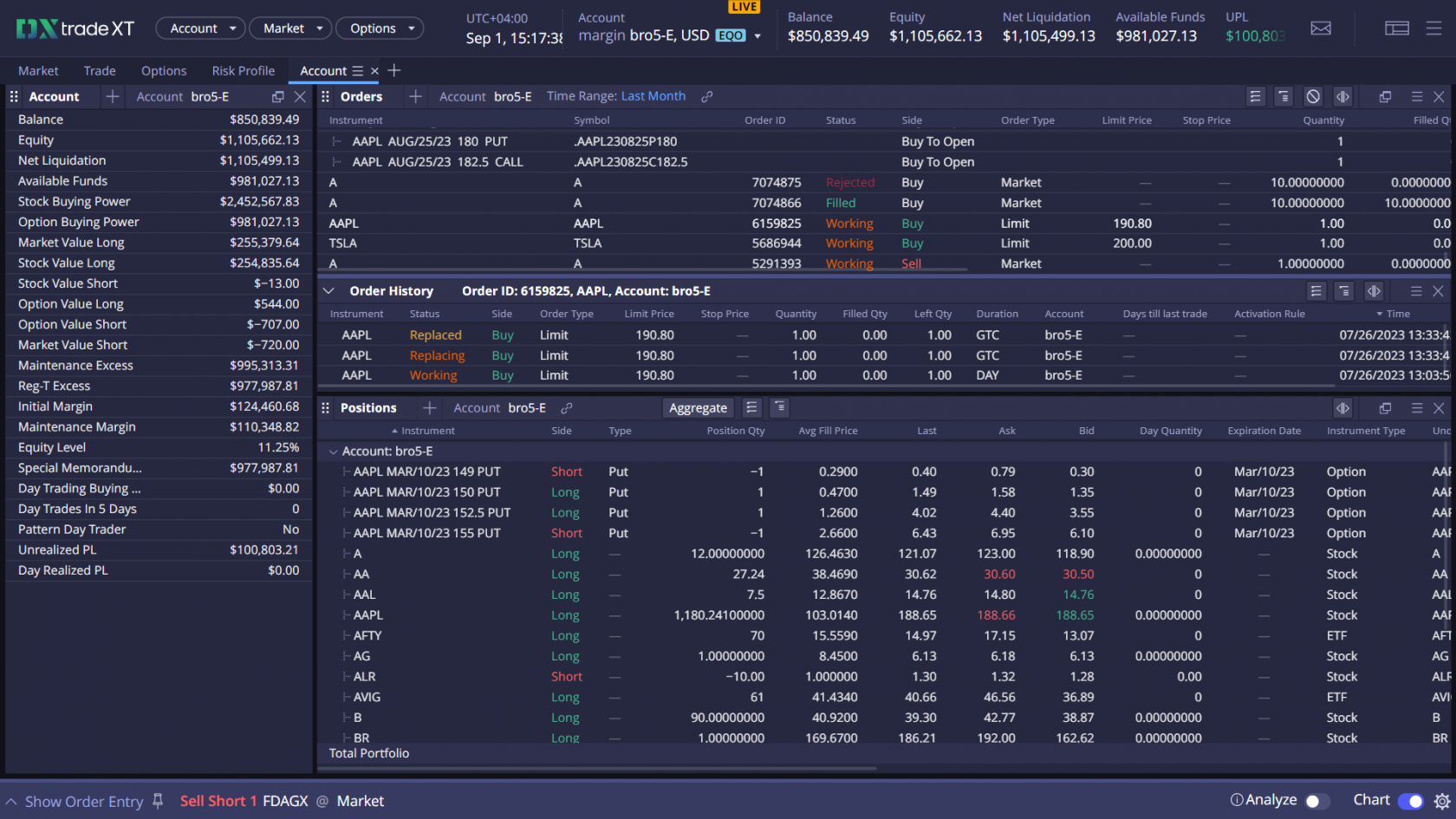
Task: Open the Market menu in top bar
Action: 290,28
